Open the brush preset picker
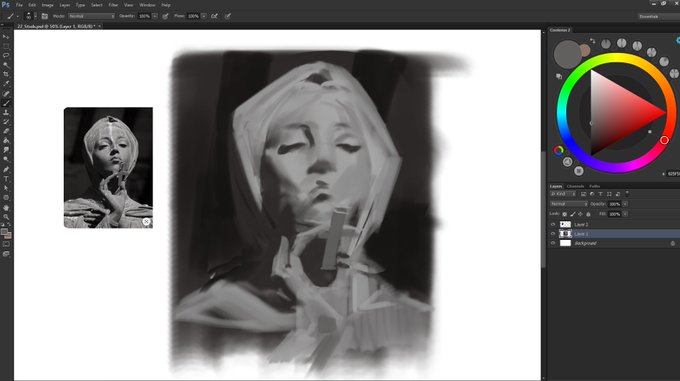 tap(30, 16)
